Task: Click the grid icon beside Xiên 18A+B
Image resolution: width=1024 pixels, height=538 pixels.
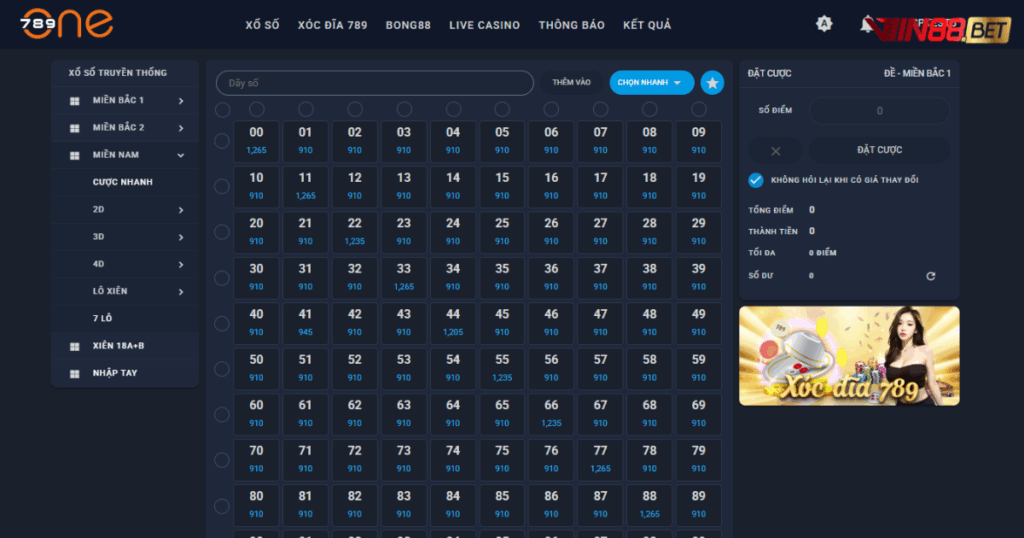Action: (x=74, y=346)
